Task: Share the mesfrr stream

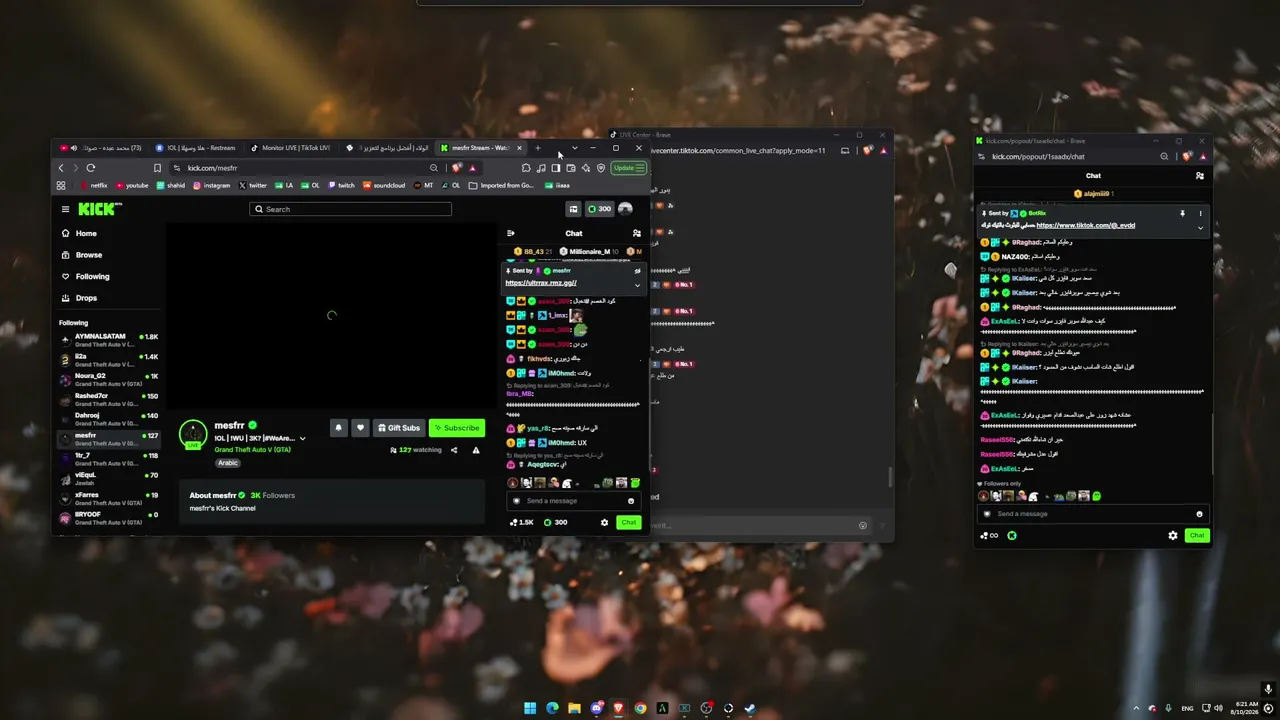Action: [x=454, y=450]
